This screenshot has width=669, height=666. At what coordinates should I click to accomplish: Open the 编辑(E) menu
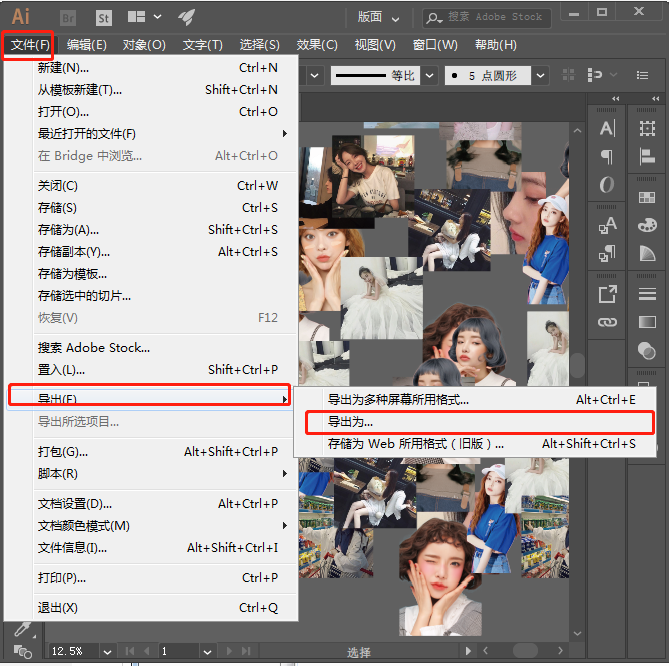pyautogui.click(x=87, y=45)
